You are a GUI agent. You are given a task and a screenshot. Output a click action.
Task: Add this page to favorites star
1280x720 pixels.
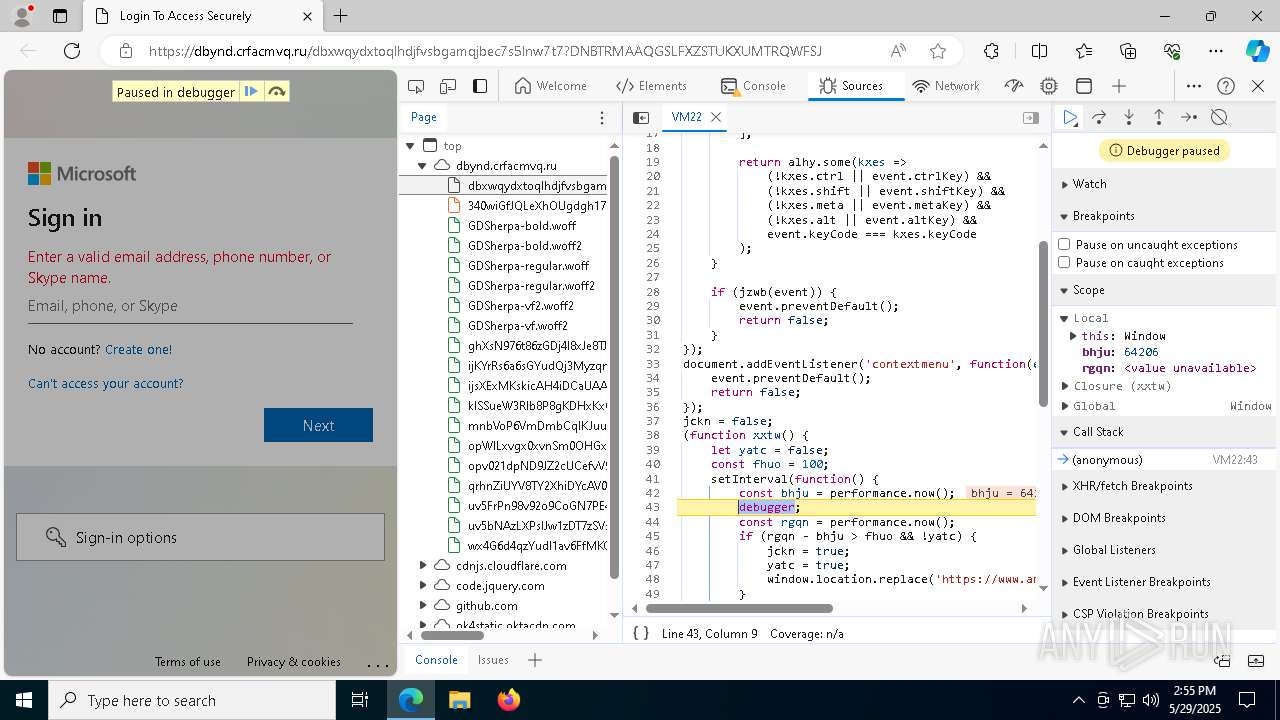(x=937, y=51)
